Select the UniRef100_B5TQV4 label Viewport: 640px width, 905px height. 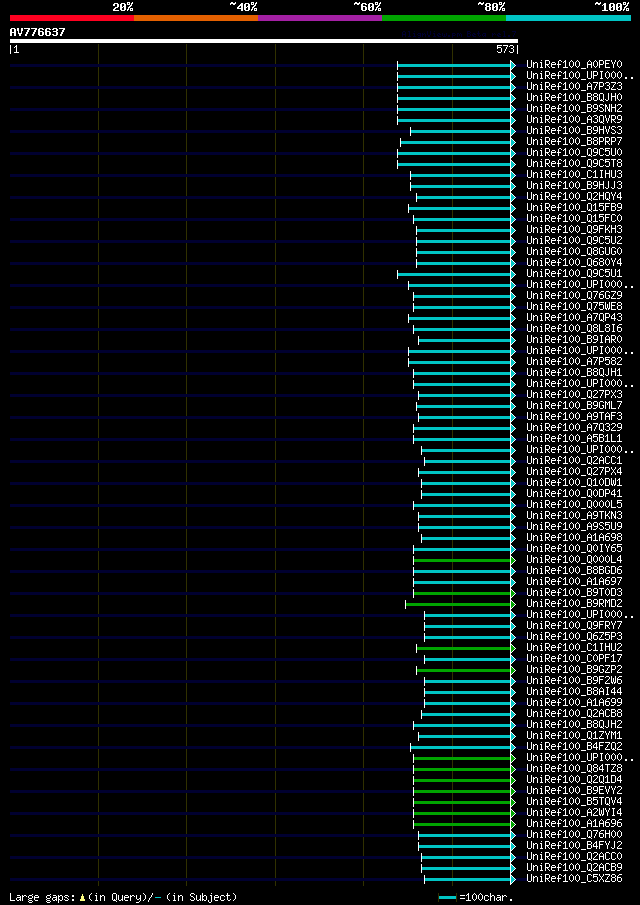coord(574,803)
